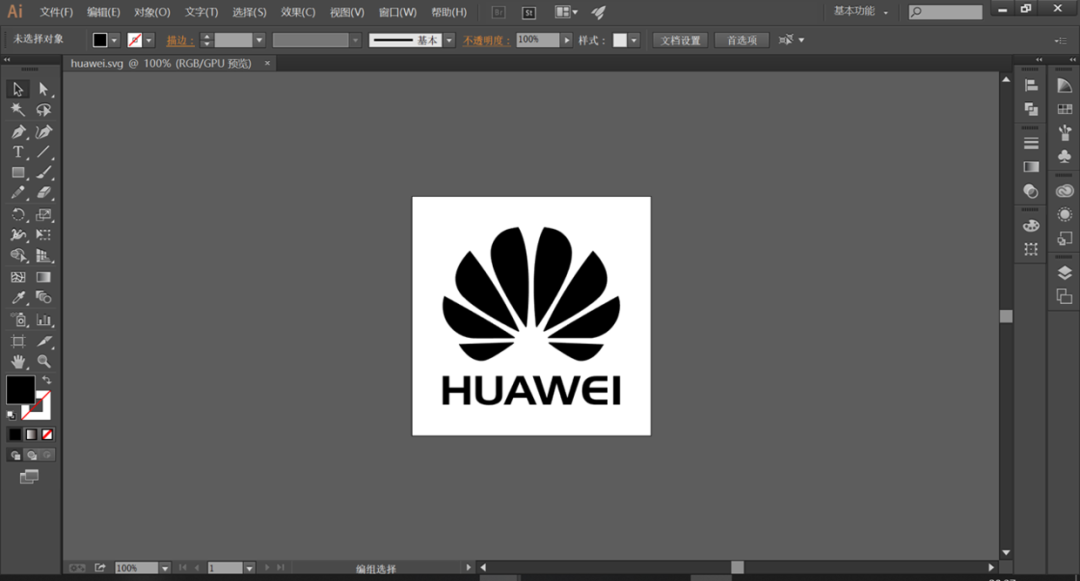Click the vertical scrollbar thumb
This screenshot has width=1080, height=581.
(x=1006, y=316)
